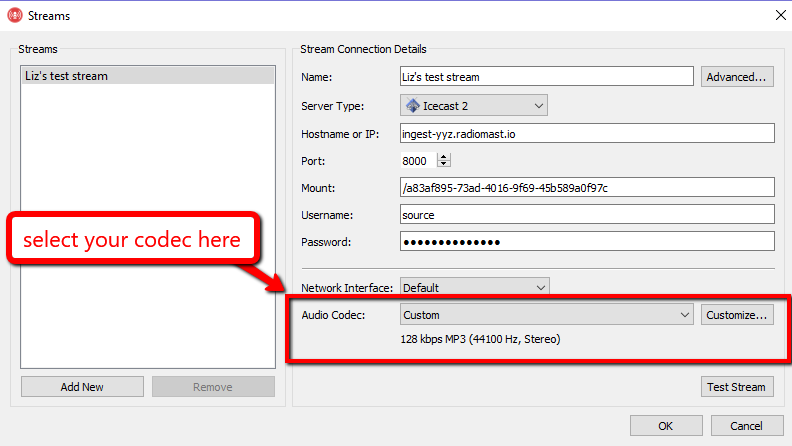Click the Streams app icon in title bar
This screenshot has height=446, width=792.
(15, 15)
